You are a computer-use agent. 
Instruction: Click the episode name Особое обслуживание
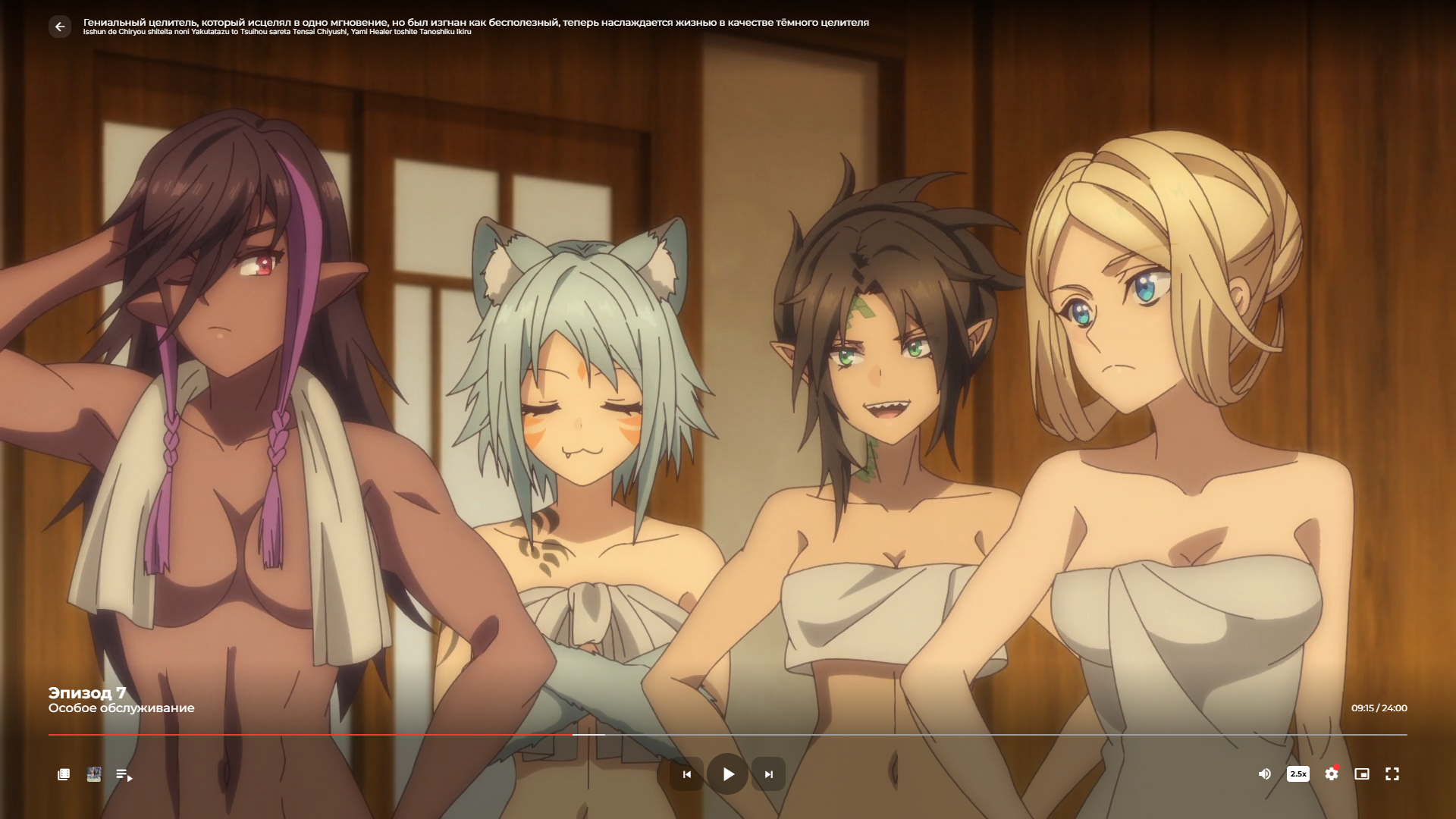(121, 708)
